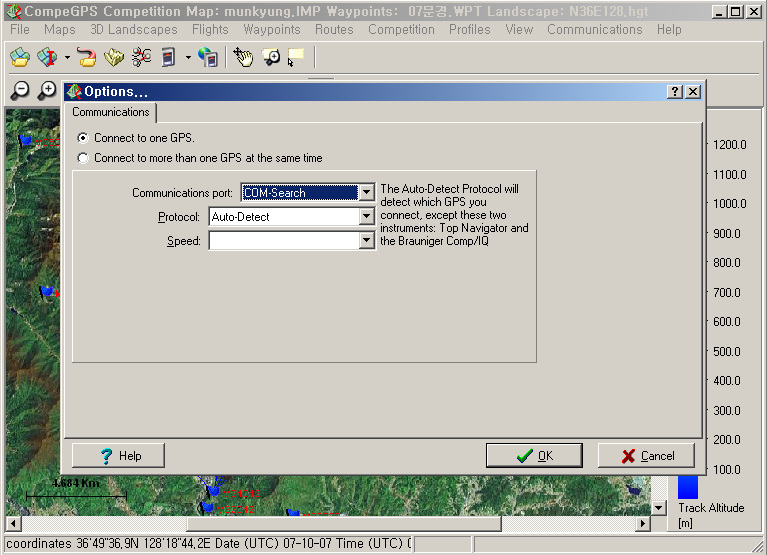767x555 pixels.
Task: Click the coordinates status bar text
Action: 208,544
